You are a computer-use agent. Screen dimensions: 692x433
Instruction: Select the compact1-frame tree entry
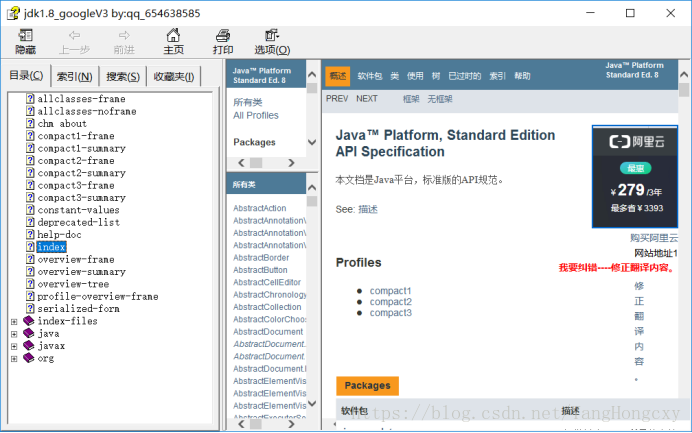(x=75, y=136)
